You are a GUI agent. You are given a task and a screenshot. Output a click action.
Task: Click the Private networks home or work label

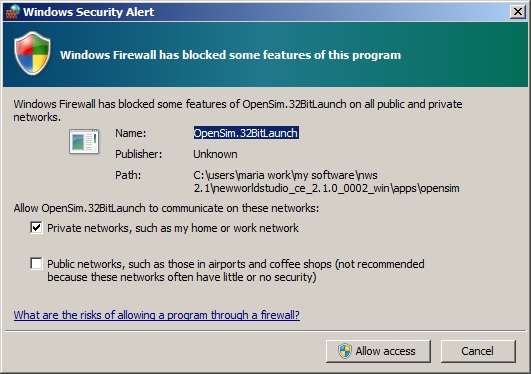[173, 228]
